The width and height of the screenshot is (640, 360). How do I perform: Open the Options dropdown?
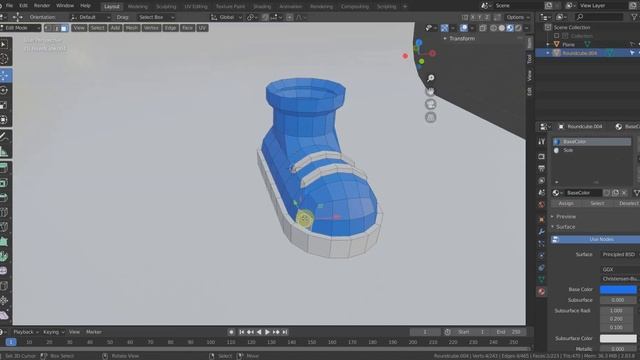[x=518, y=17]
